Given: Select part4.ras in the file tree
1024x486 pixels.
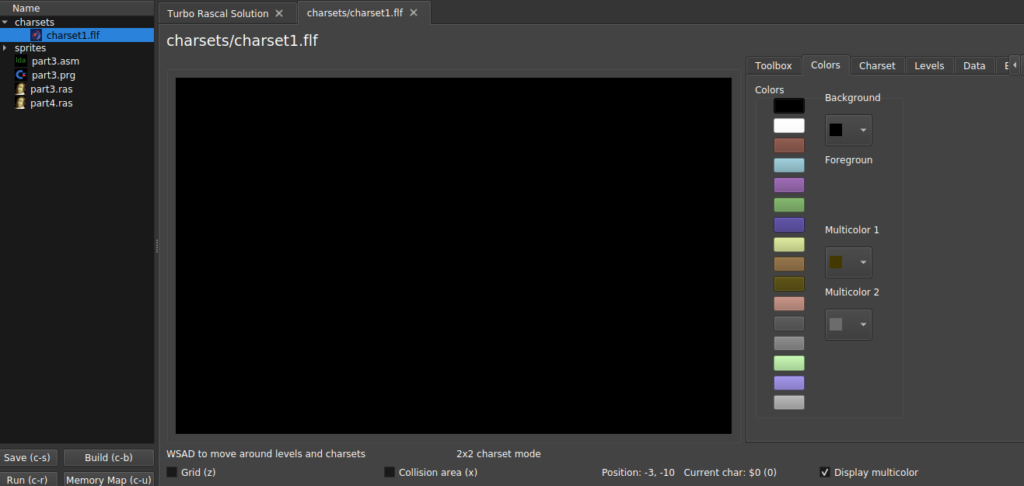Looking at the screenshot, I should (52, 103).
